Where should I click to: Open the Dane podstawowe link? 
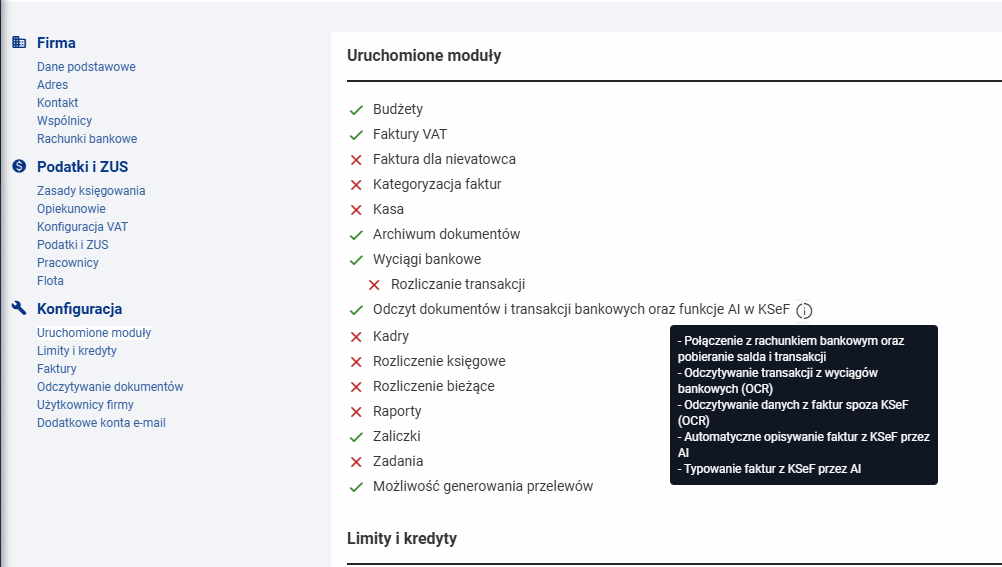coord(86,66)
